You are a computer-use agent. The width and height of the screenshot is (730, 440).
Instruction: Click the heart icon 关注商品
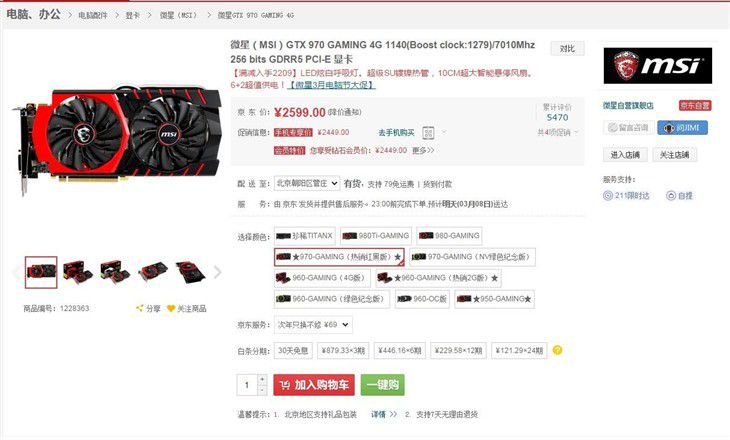[x=171, y=308]
